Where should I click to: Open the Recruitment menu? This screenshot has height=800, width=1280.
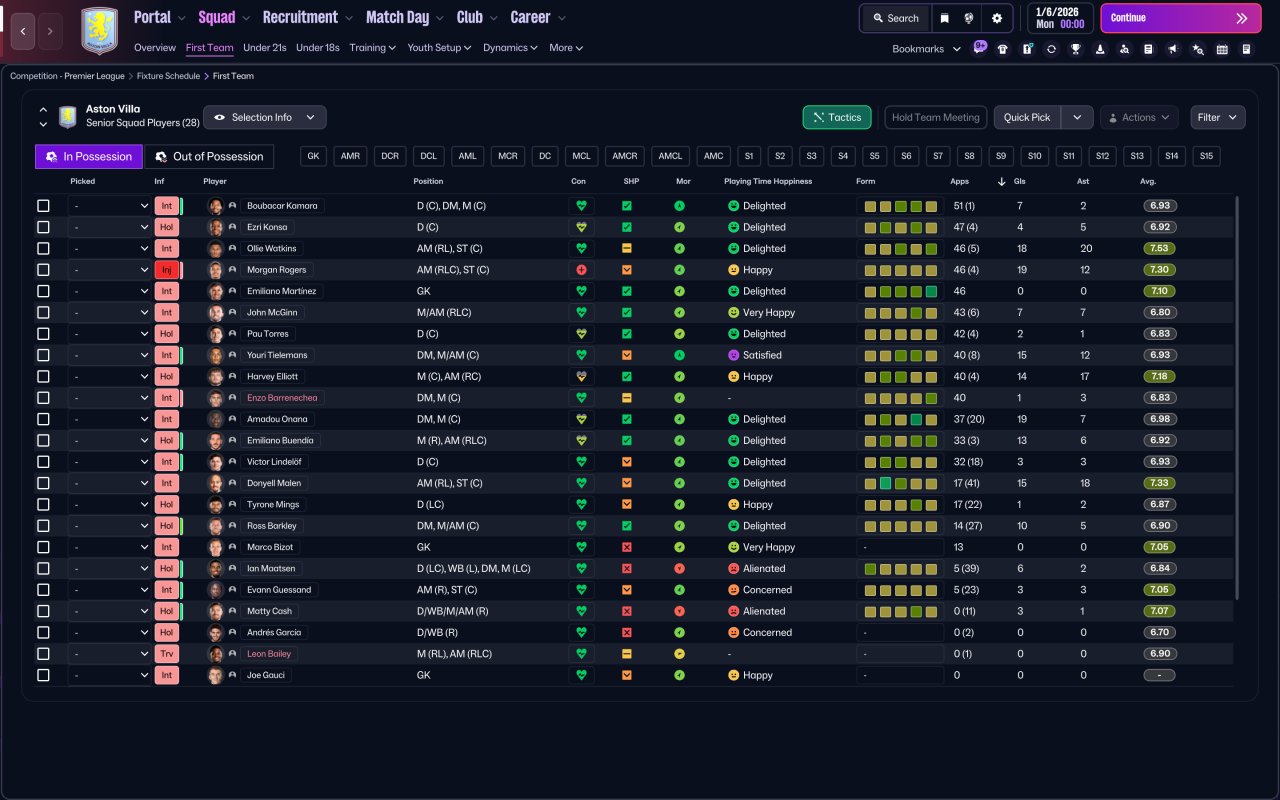[308, 17]
